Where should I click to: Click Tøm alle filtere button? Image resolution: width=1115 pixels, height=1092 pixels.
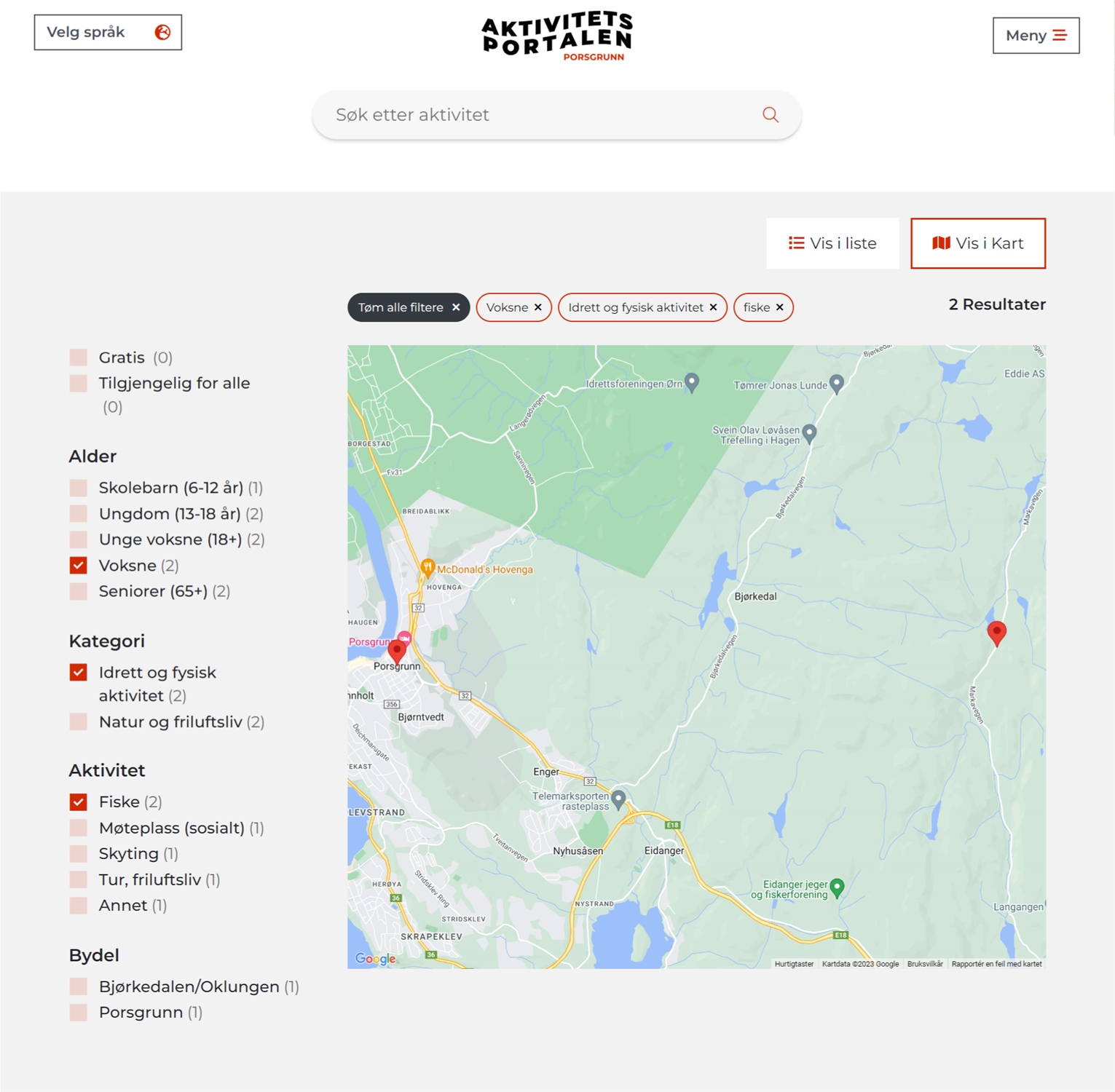click(408, 307)
